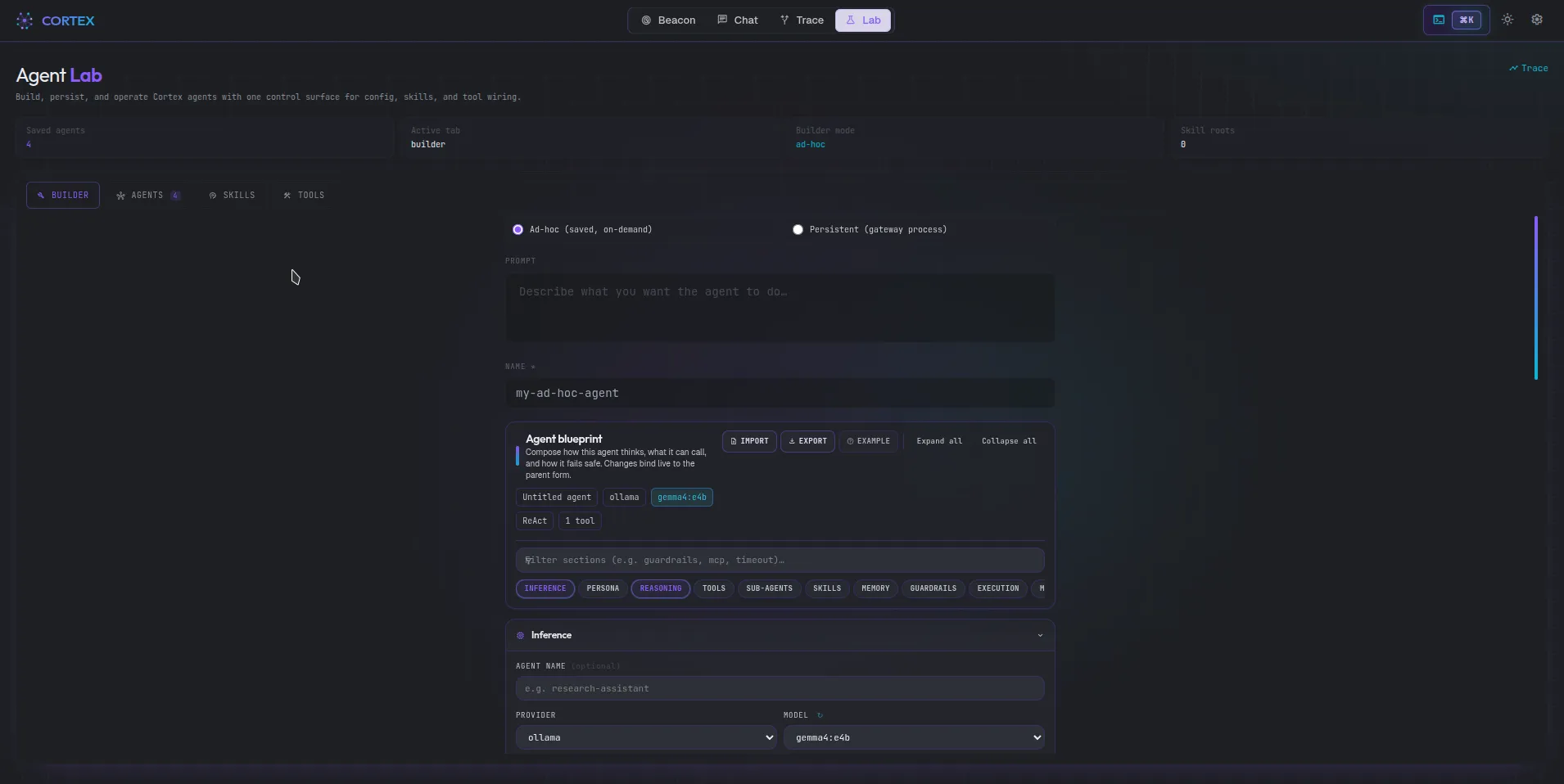Focus the Agent Name optional field
Screen dimensions: 1564x784
tap(780, 688)
